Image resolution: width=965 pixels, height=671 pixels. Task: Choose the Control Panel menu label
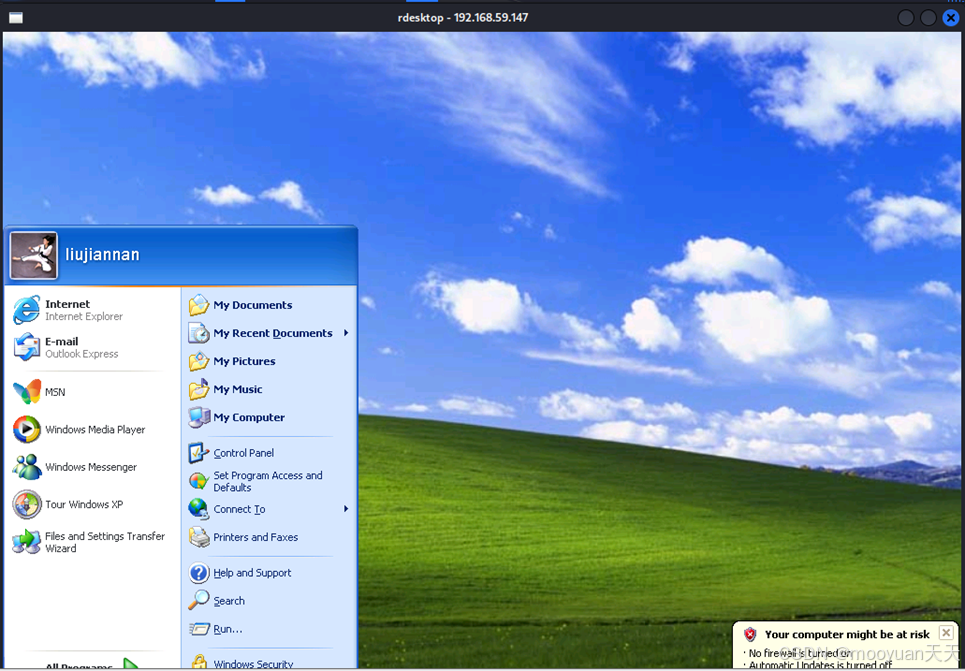pyautogui.click(x=244, y=452)
